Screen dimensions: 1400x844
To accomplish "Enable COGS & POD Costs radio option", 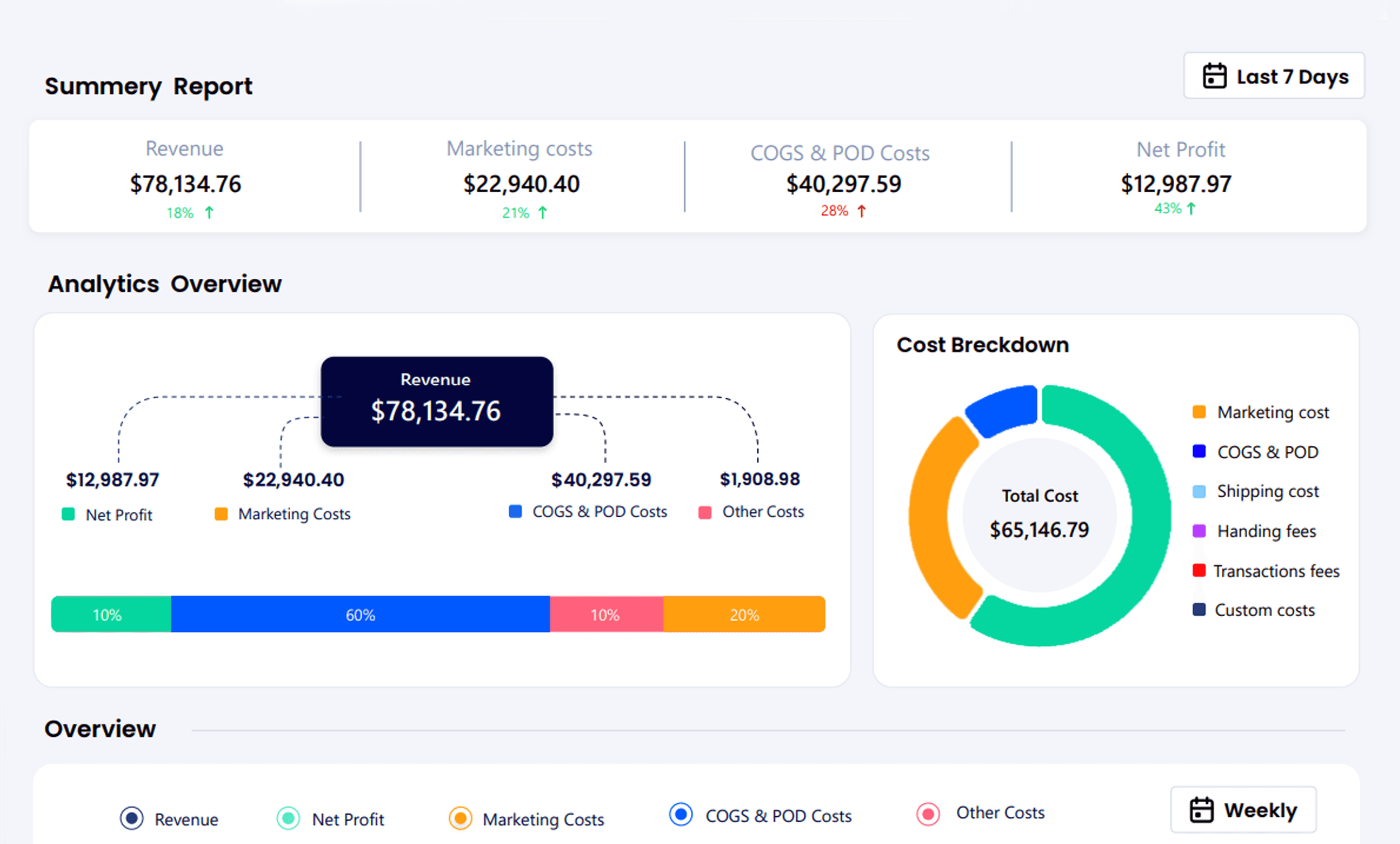I will coord(681,814).
